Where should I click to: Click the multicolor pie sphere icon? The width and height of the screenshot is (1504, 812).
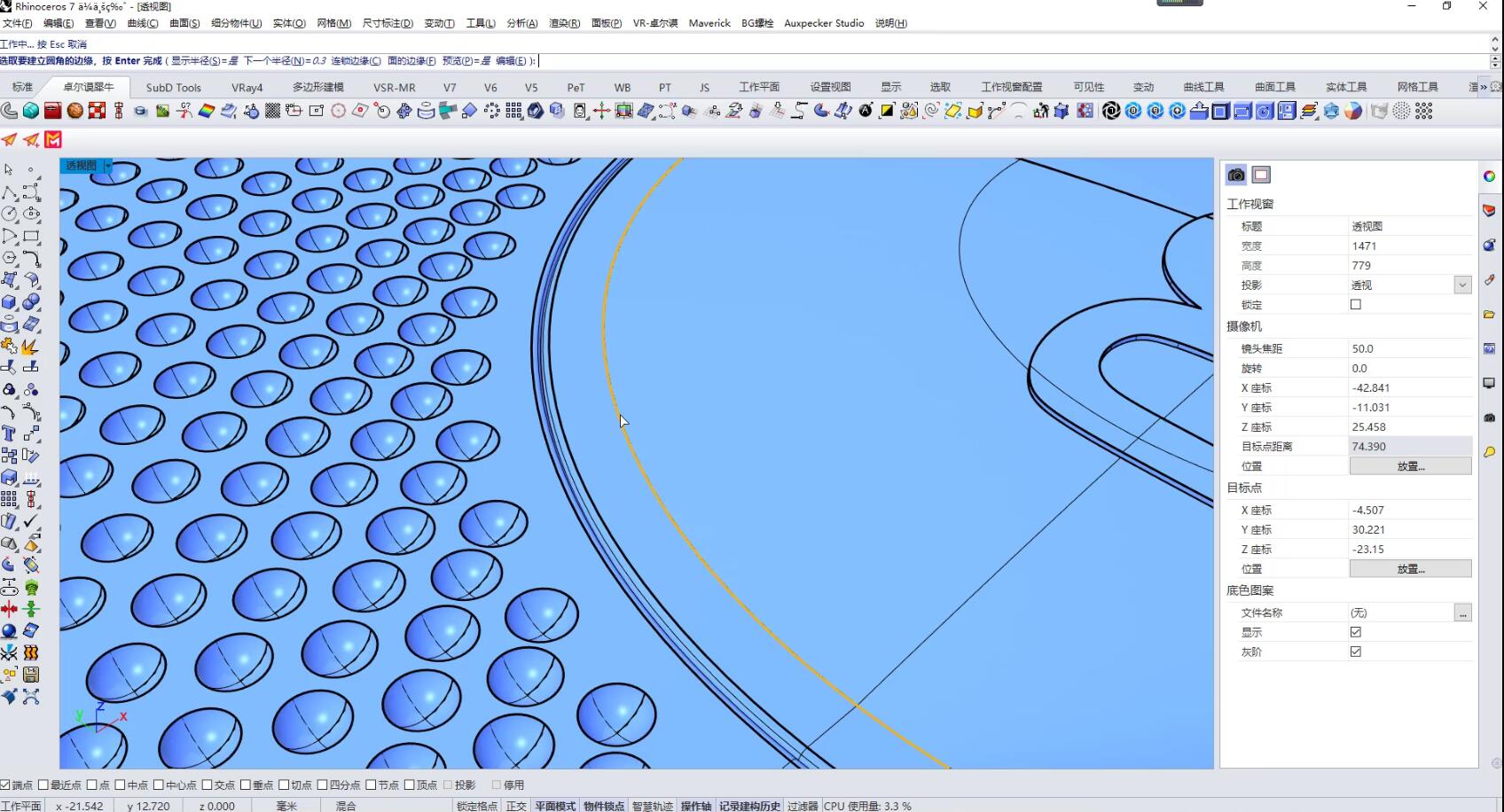point(1353,111)
